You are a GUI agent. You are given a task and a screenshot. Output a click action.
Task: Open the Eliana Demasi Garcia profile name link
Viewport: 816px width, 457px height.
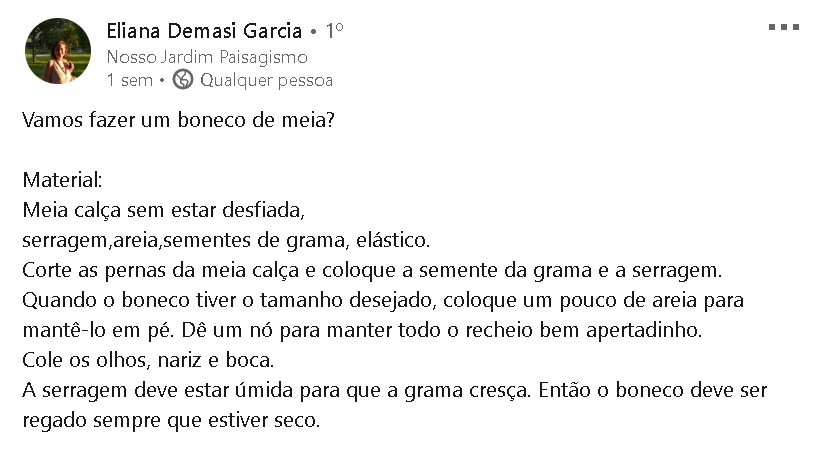click(x=204, y=31)
